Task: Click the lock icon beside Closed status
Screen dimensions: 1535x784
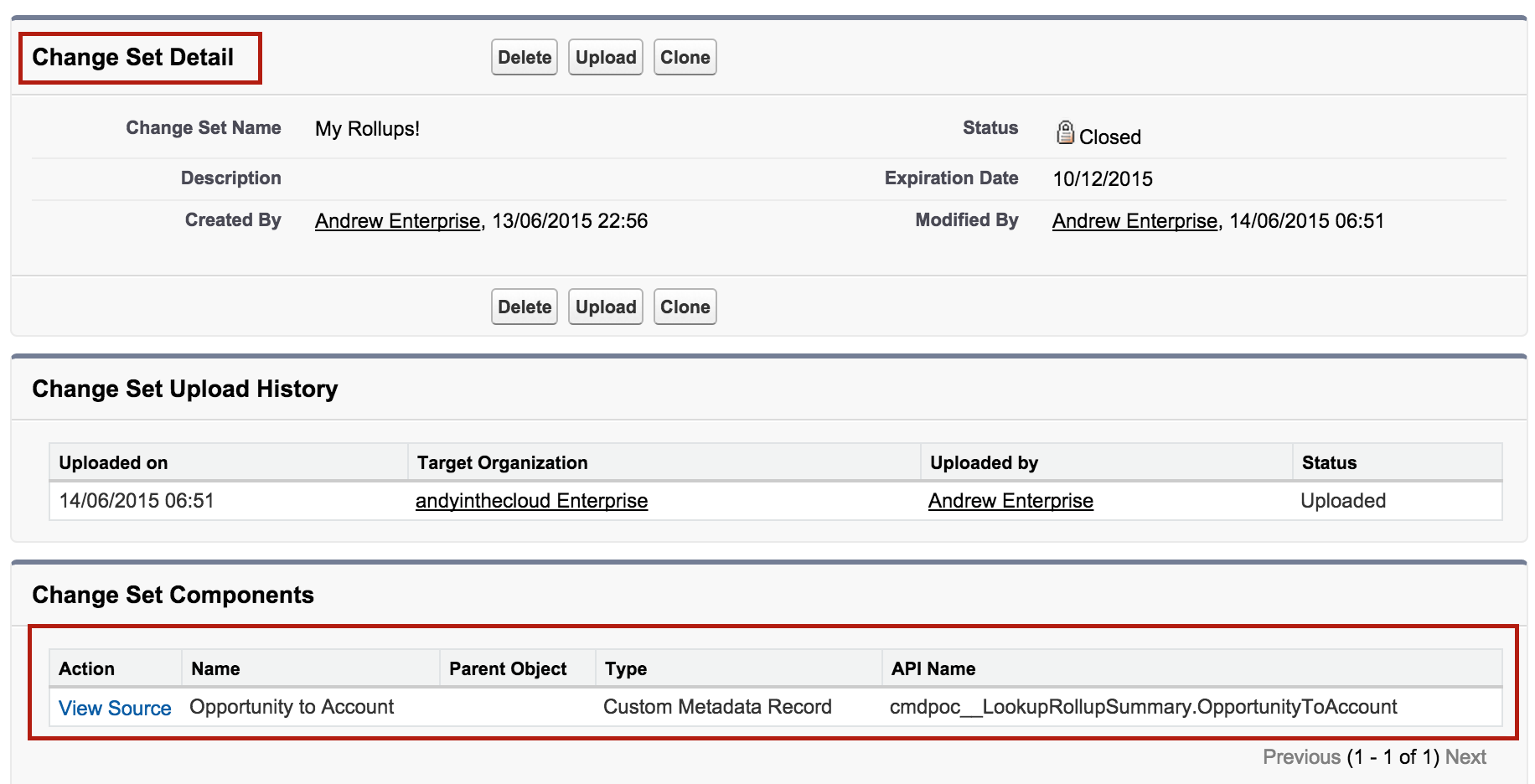Action: click(x=1065, y=132)
